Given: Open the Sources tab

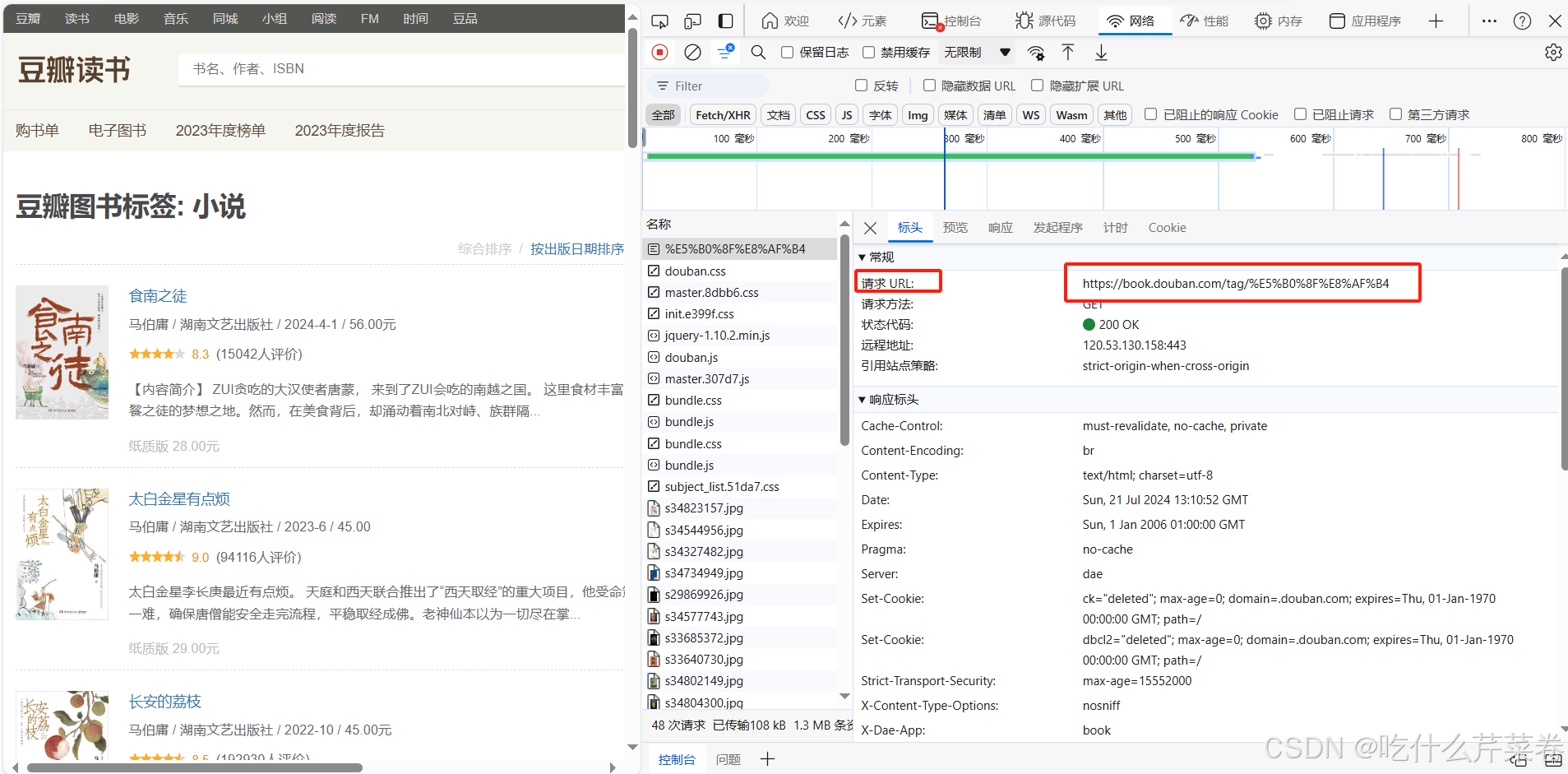Looking at the screenshot, I should pyautogui.click(x=1045, y=21).
